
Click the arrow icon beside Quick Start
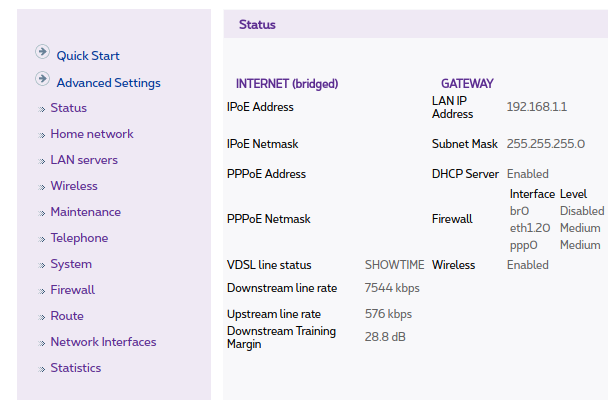point(42,52)
